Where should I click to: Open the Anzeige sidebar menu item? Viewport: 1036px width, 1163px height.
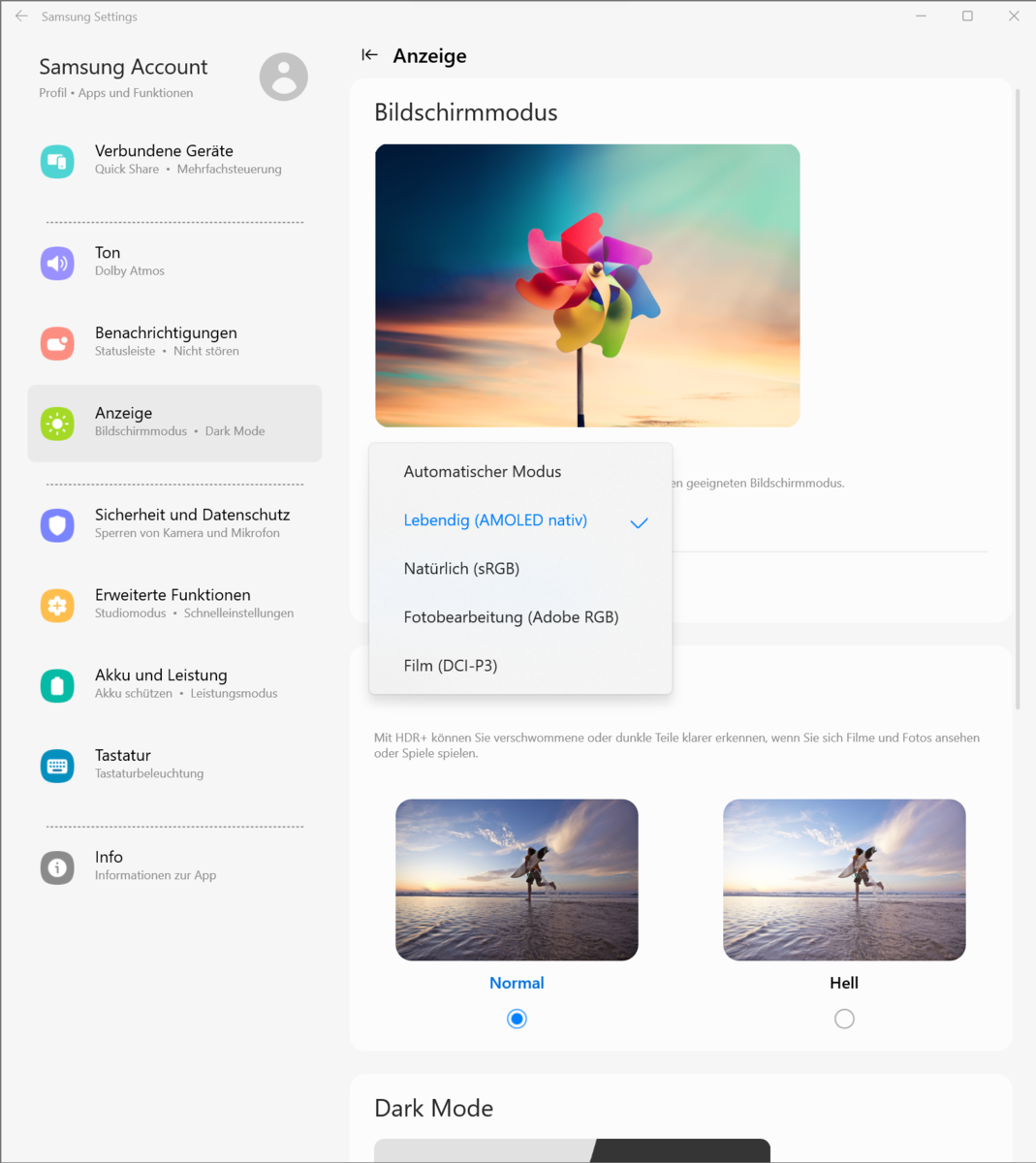pyautogui.click(x=174, y=424)
